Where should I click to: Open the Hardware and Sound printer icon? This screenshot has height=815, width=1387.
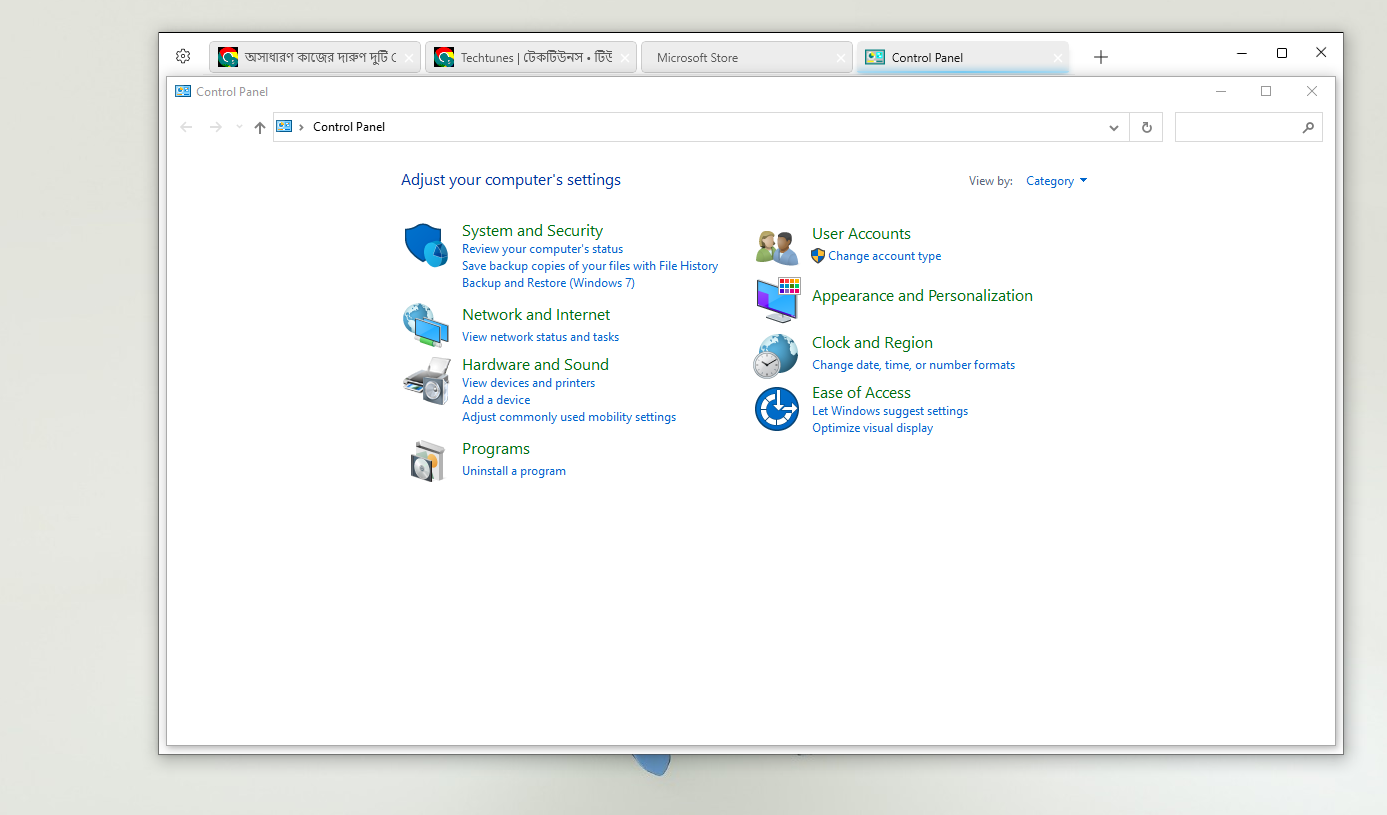pyautogui.click(x=426, y=381)
